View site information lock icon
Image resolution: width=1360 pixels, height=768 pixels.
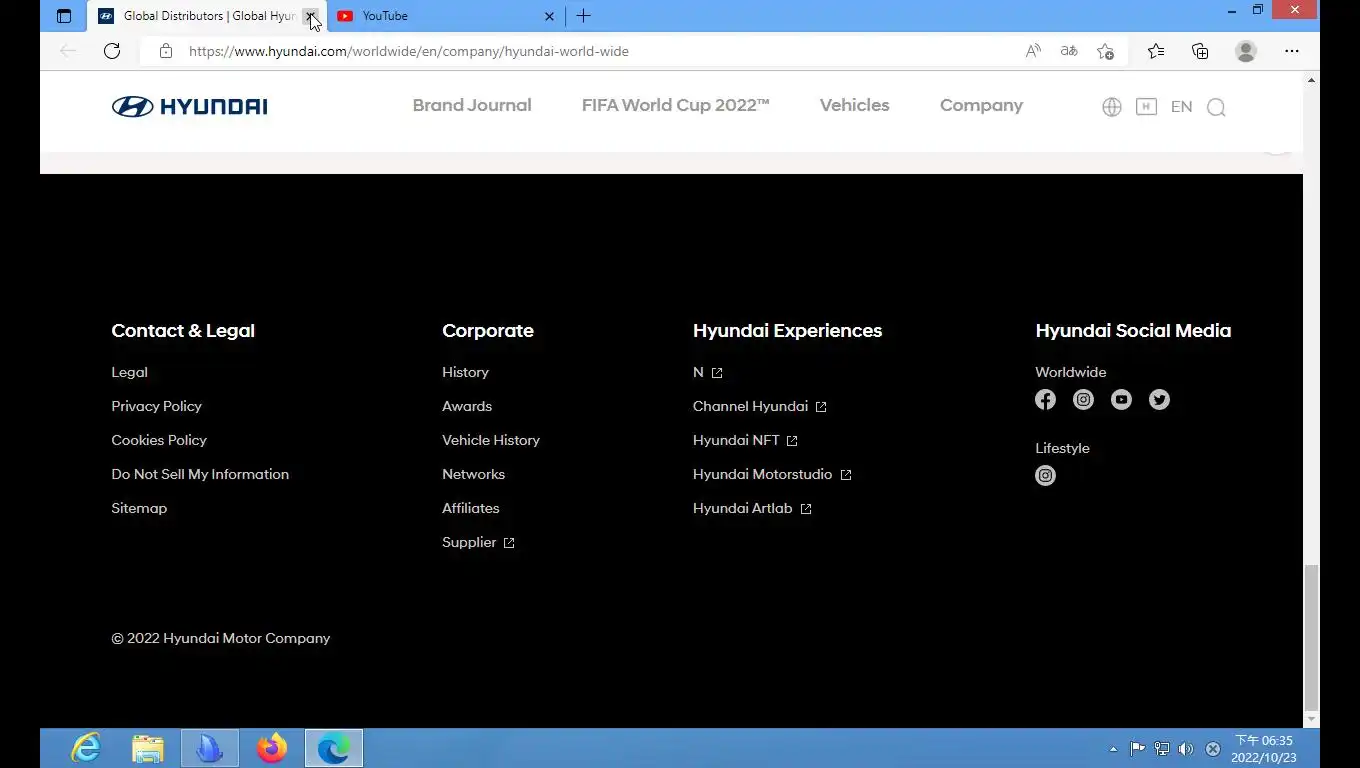point(166,51)
